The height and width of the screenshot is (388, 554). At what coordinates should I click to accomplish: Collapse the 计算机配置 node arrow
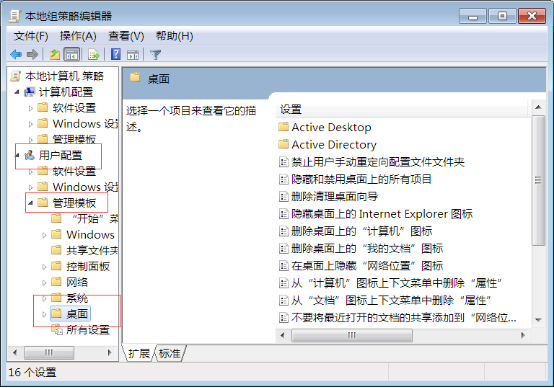coord(17,92)
